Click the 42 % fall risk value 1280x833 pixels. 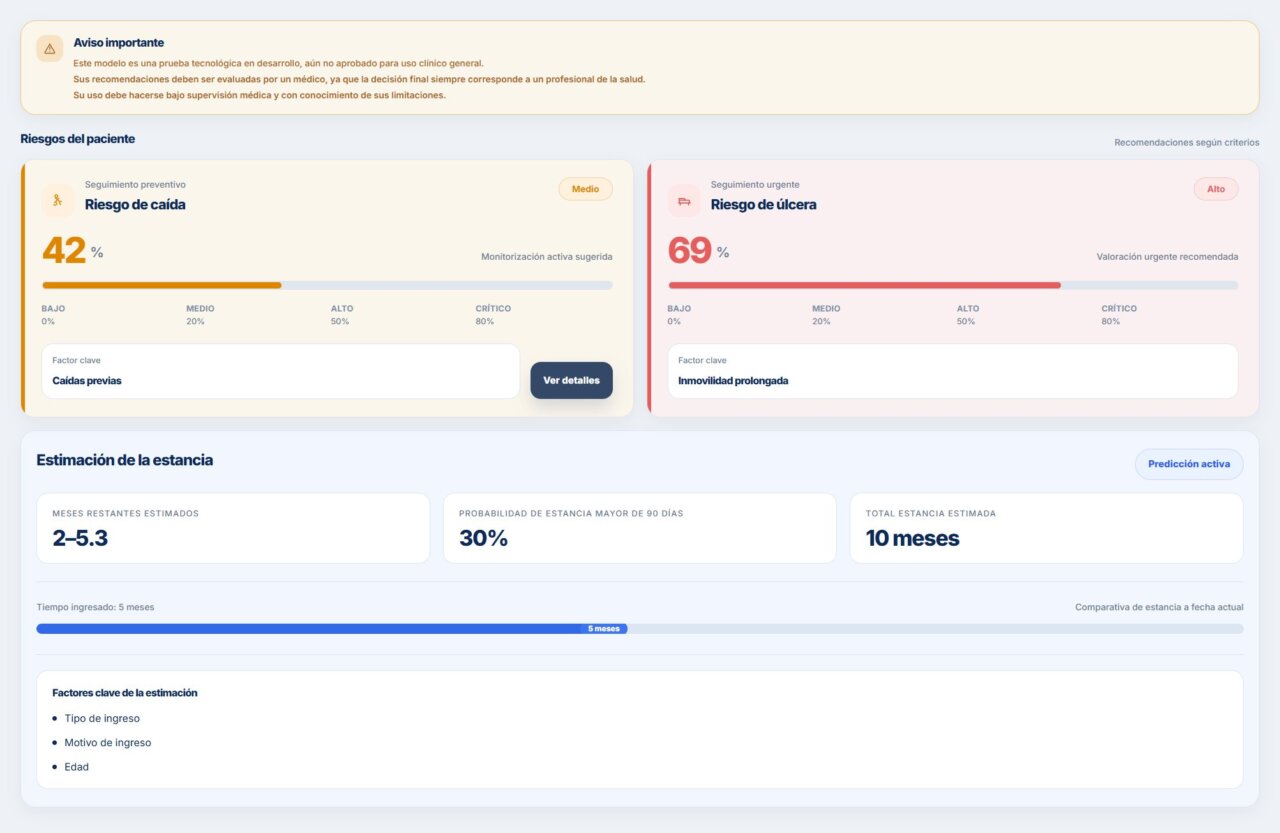tap(73, 250)
